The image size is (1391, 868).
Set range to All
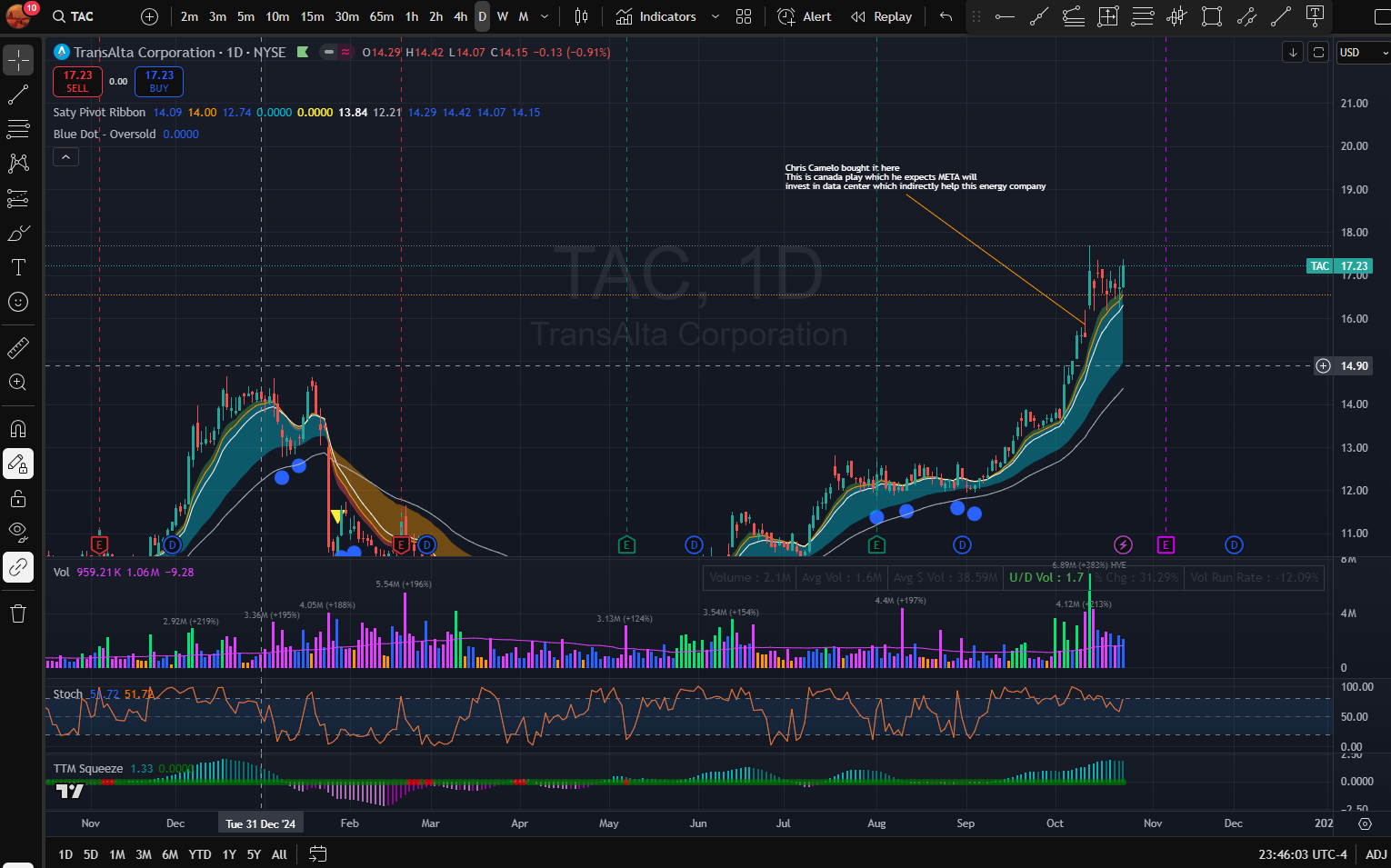coord(279,854)
